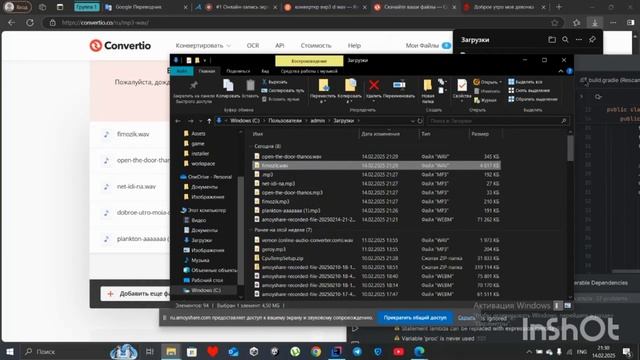Switch to details view in Explorer status bar
The width and height of the screenshot is (640, 360).
(558, 305)
